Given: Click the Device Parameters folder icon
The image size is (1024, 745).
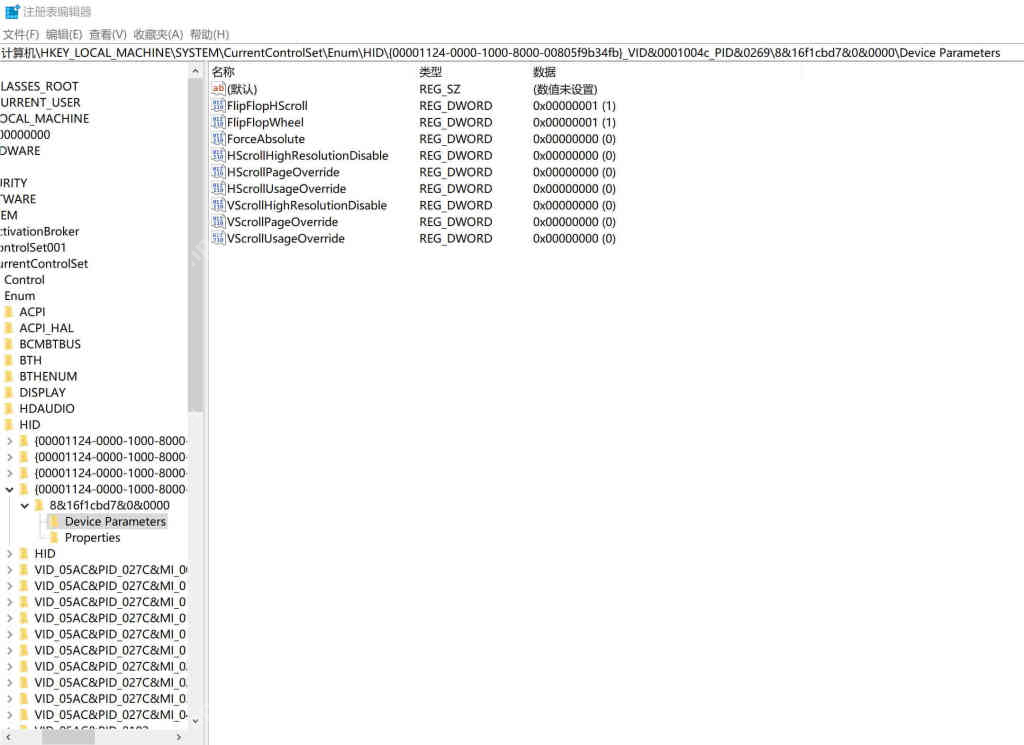Looking at the screenshot, I should 55,522.
